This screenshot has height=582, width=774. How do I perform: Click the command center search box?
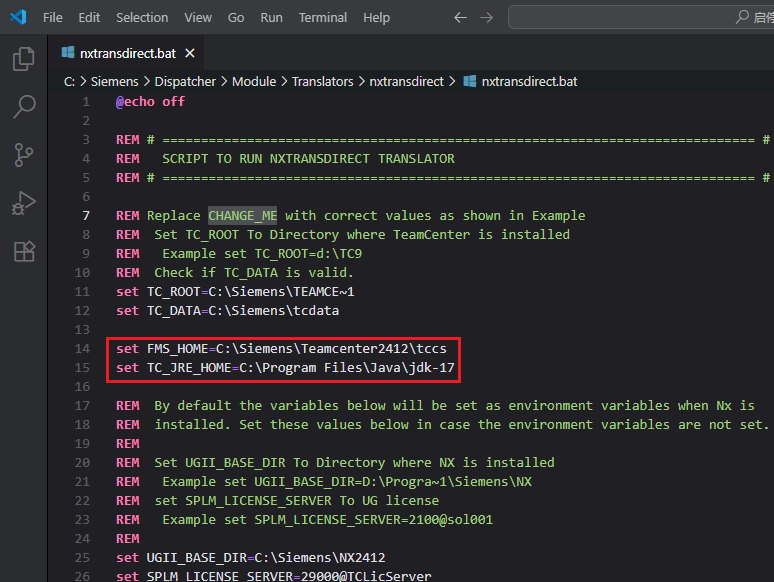pos(640,17)
